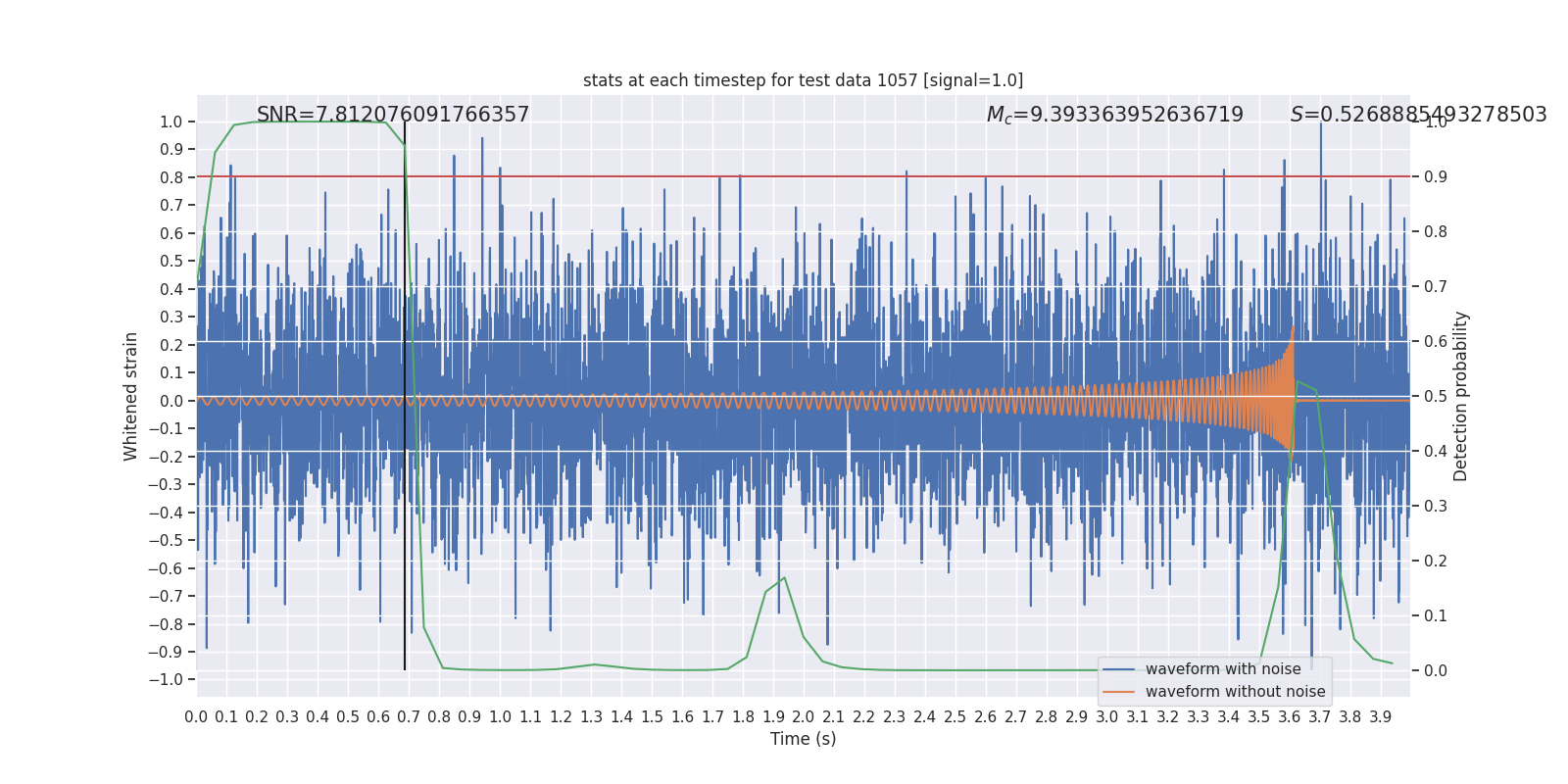The image size is (1568, 784).
Task: Select the SNR value annotation text
Action: (x=392, y=115)
